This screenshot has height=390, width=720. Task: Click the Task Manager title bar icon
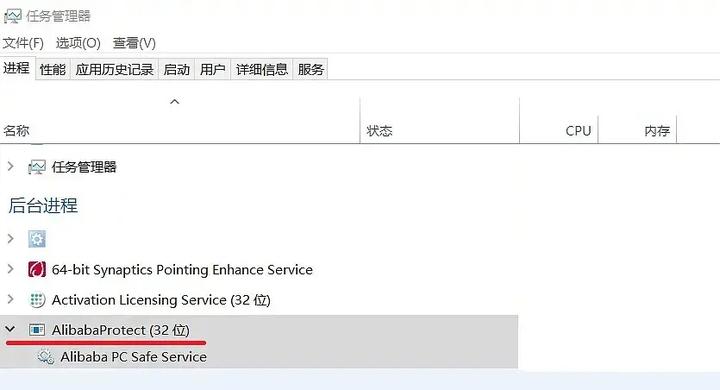[12, 17]
